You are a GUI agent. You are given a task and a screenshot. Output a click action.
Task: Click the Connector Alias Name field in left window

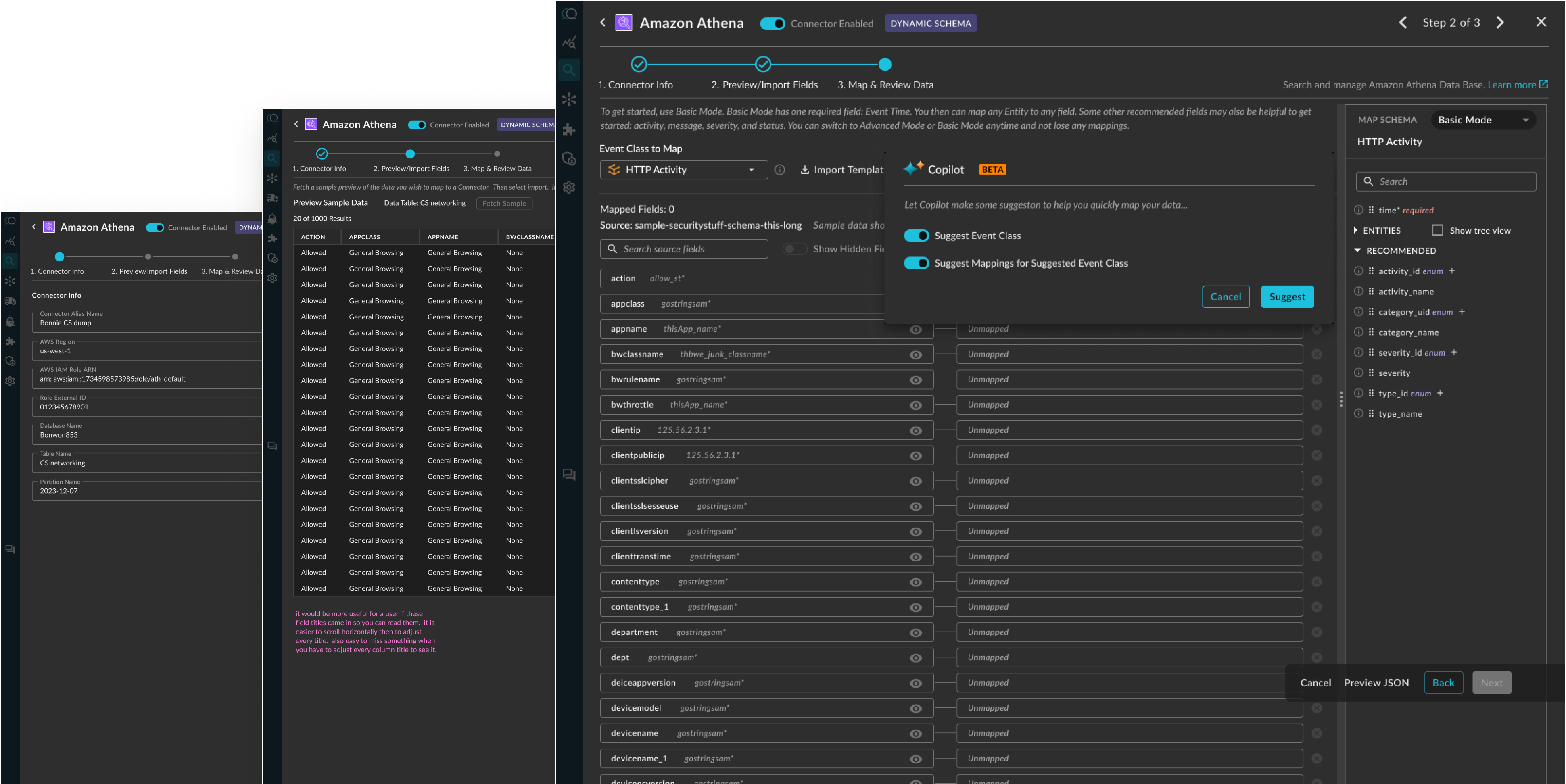(146, 323)
